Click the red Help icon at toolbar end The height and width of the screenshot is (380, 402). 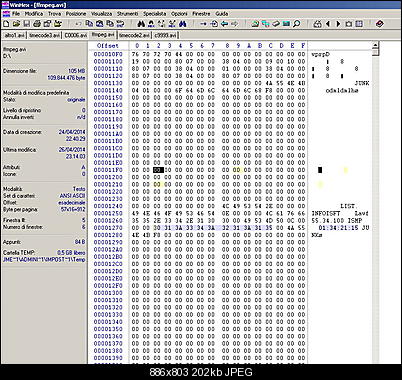tap(380, 24)
